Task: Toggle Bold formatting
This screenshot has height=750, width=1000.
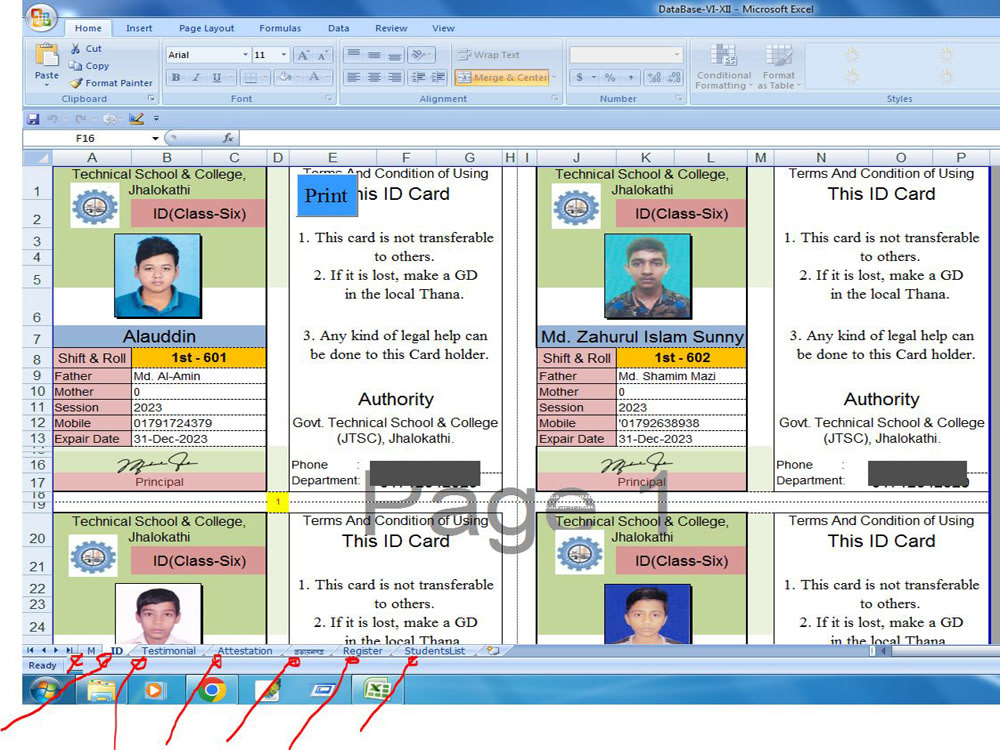Action: coord(176,78)
